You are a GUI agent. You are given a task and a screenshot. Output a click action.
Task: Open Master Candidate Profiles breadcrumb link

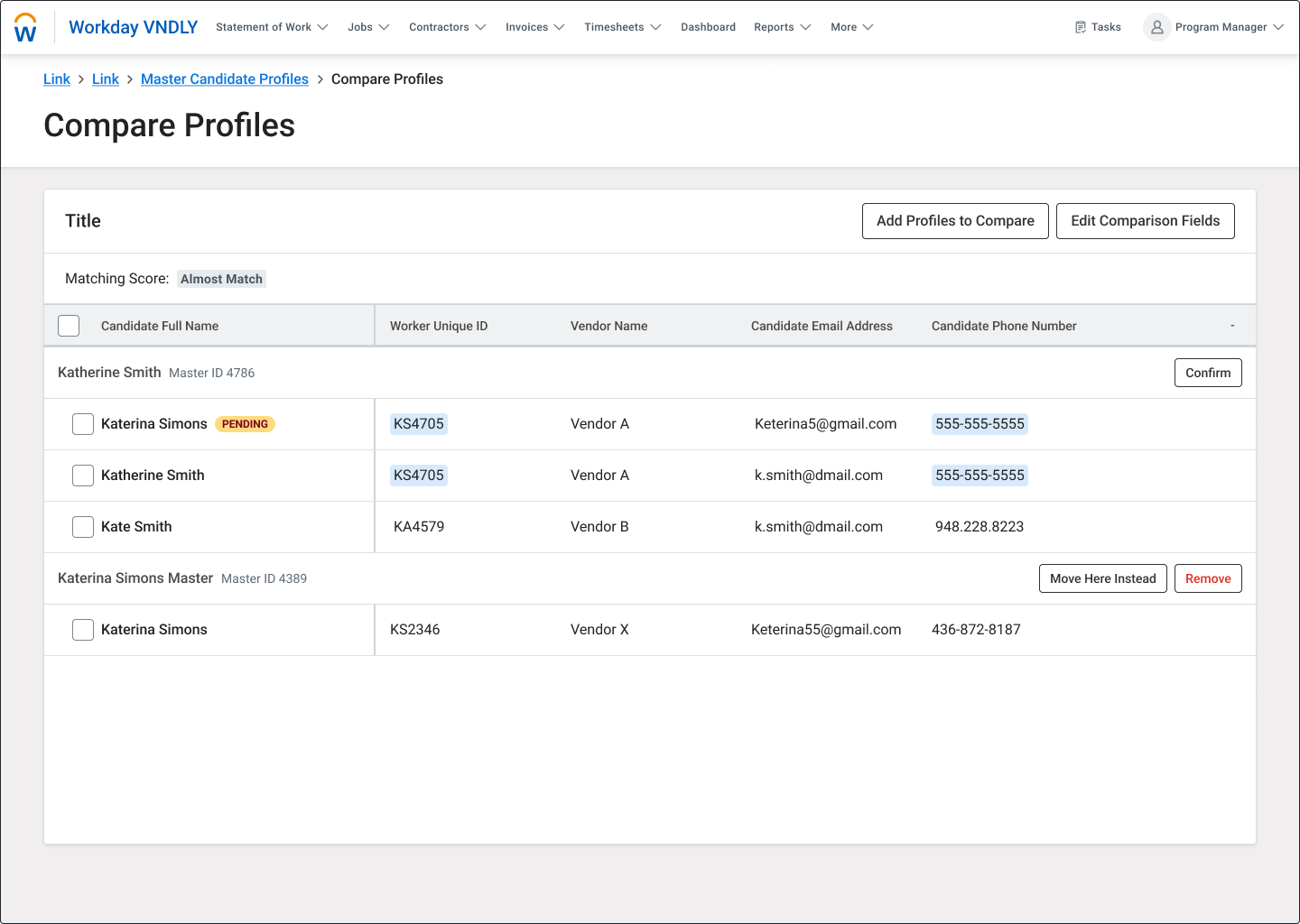coord(225,79)
